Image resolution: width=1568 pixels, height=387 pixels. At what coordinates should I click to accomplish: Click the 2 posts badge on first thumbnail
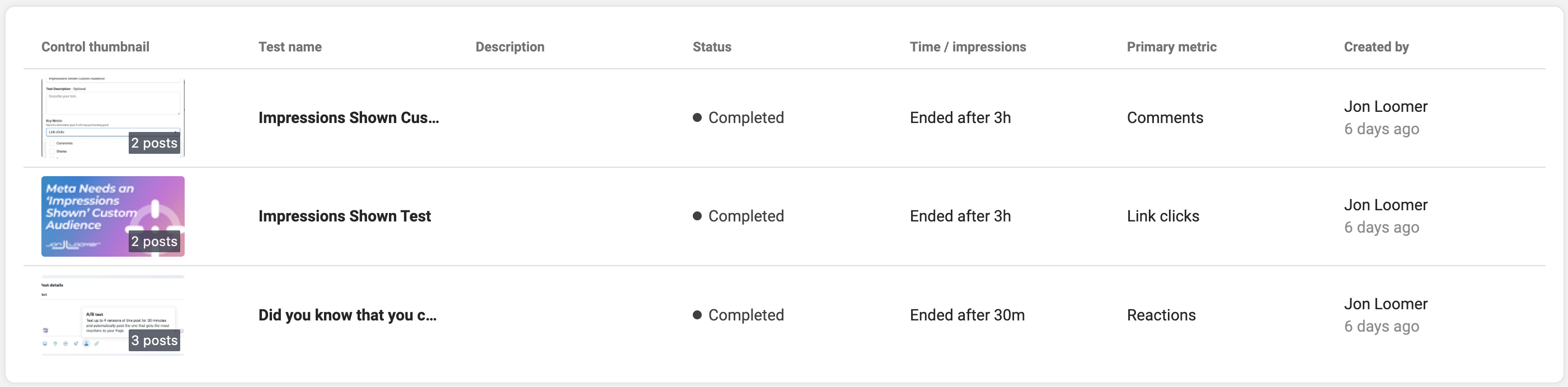(154, 143)
